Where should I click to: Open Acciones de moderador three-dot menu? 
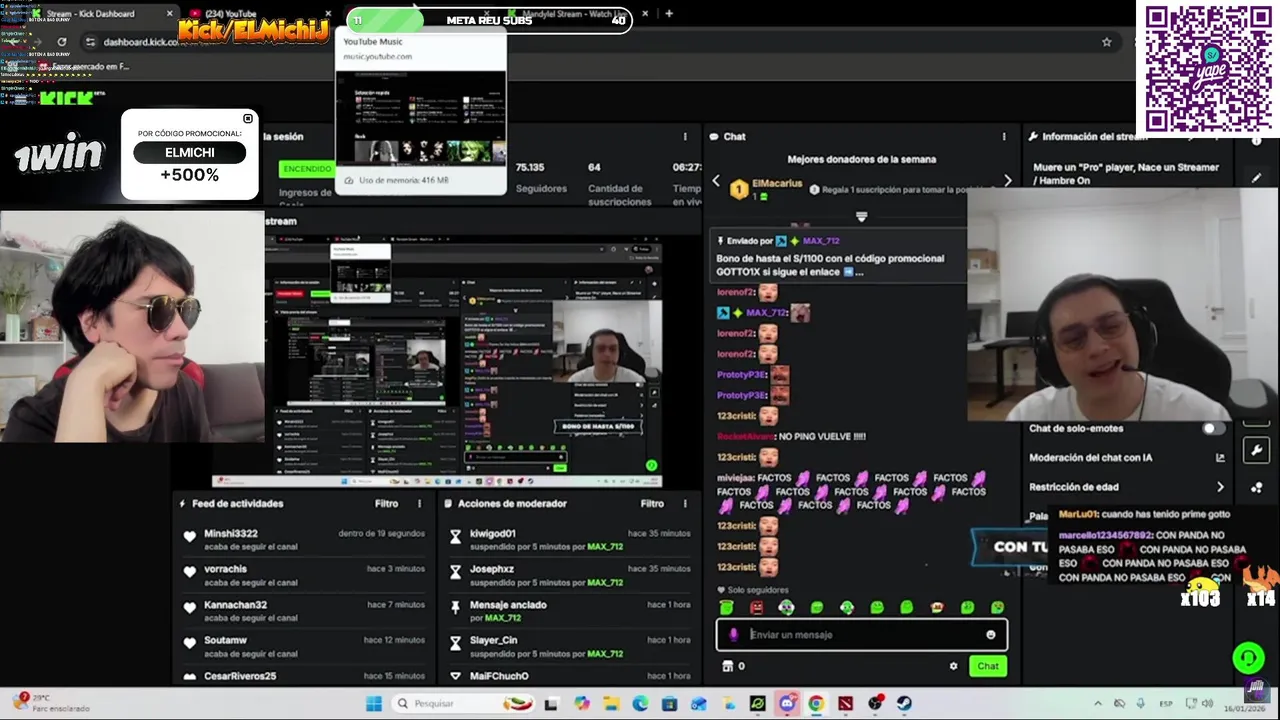click(685, 504)
